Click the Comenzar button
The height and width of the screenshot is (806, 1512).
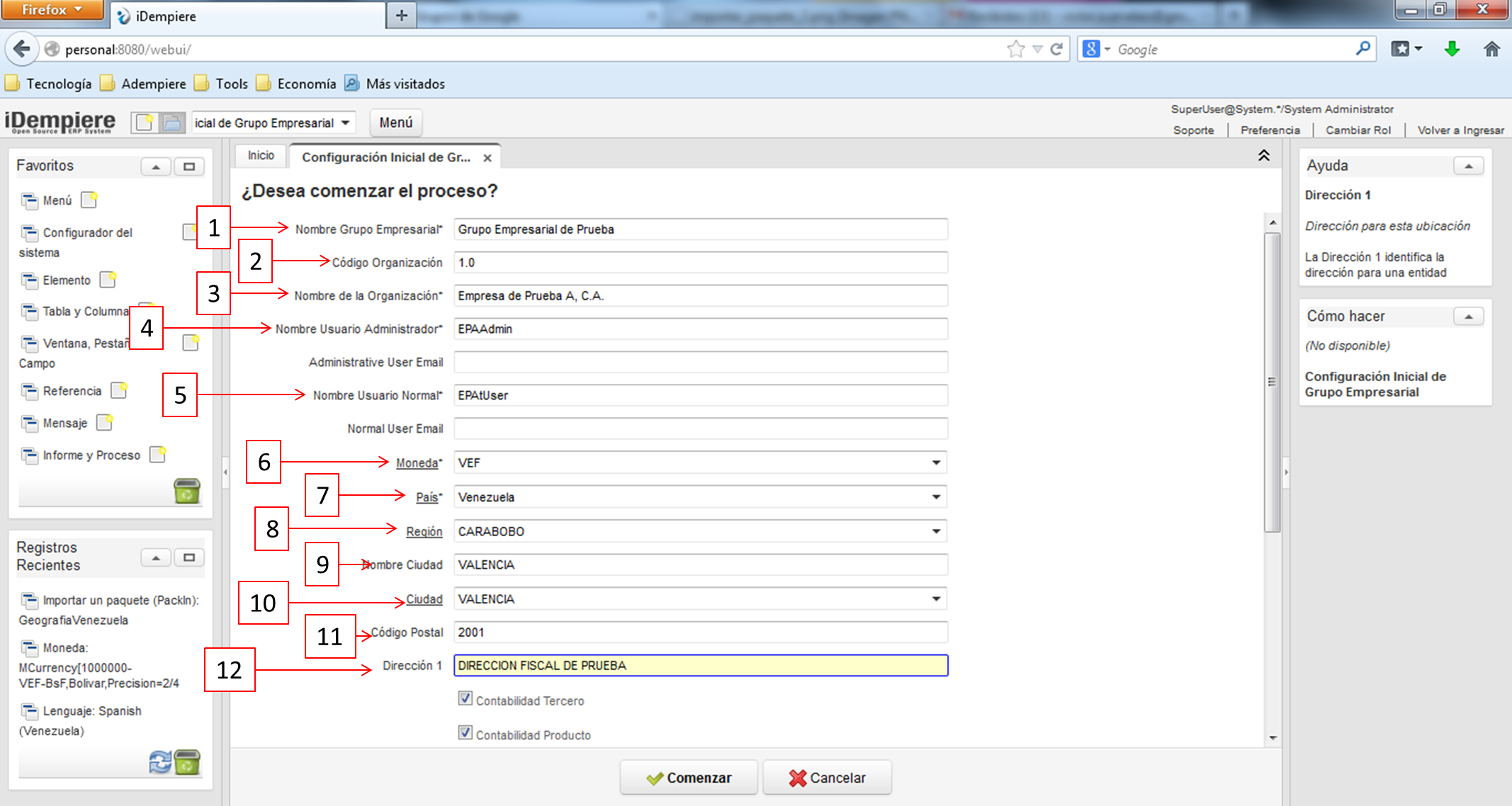690,778
